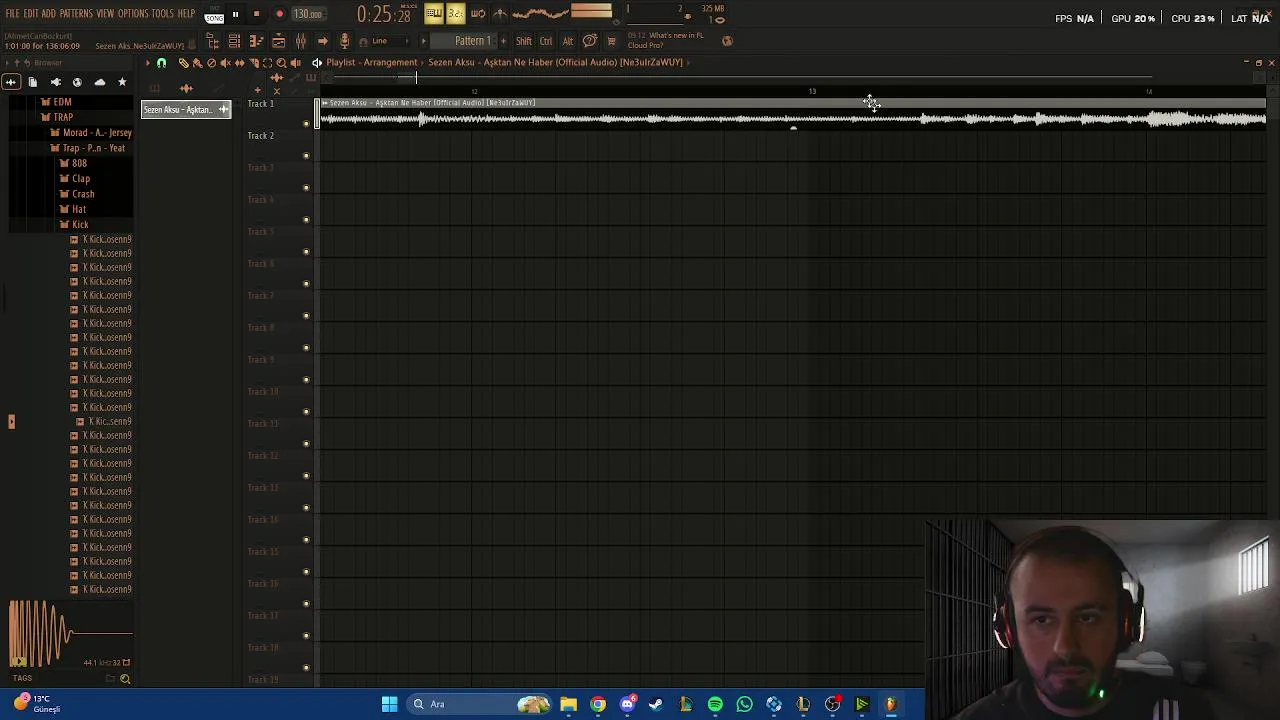The height and width of the screenshot is (720, 1280).
Task: Stop playback in transport bar
Action: coord(257,14)
